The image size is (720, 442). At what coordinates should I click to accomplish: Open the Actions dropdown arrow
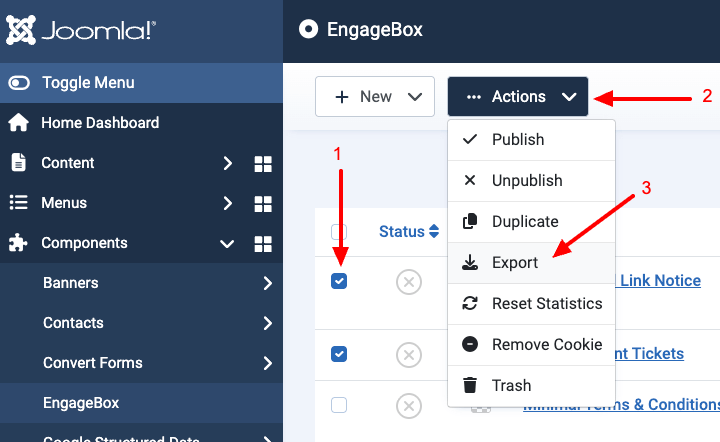click(x=569, y=97)
